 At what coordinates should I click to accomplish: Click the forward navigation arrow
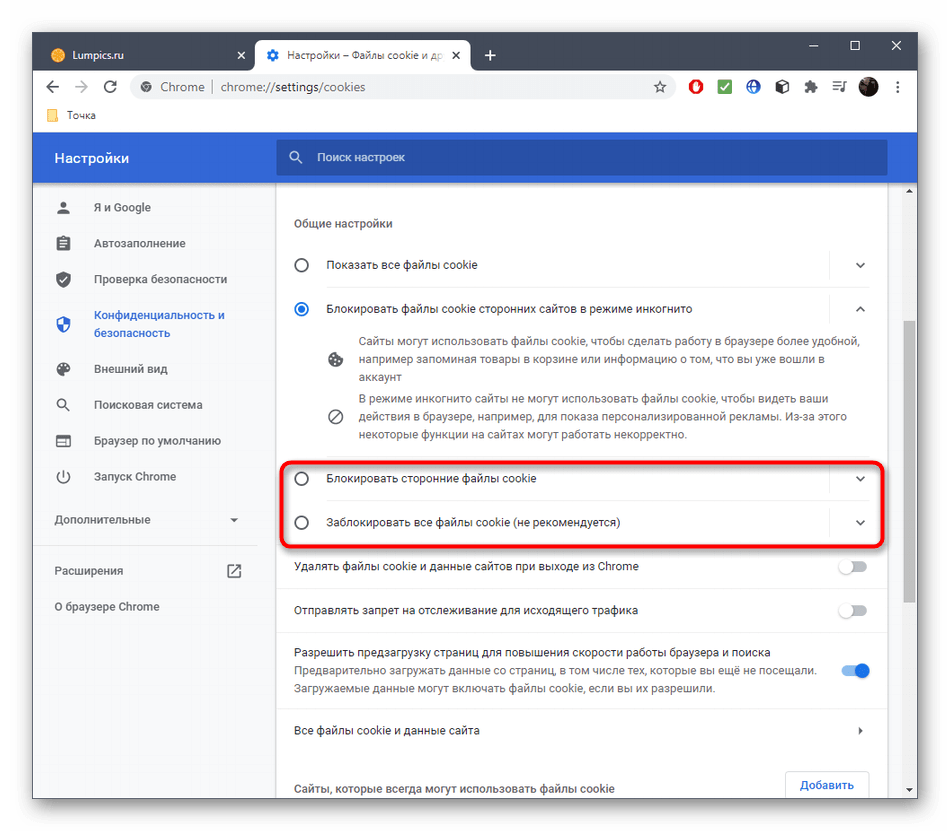81,87
